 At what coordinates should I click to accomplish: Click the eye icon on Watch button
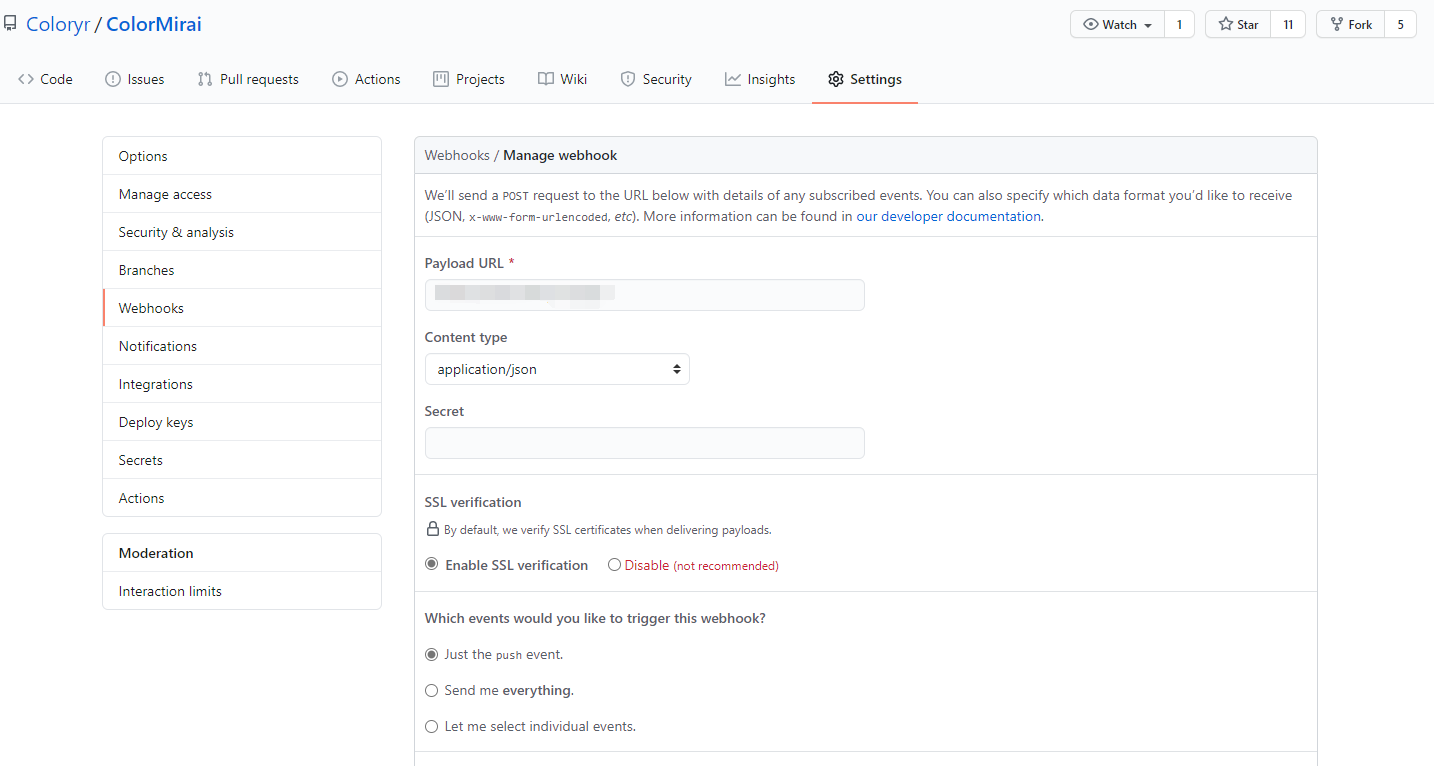coord(1091,24)
